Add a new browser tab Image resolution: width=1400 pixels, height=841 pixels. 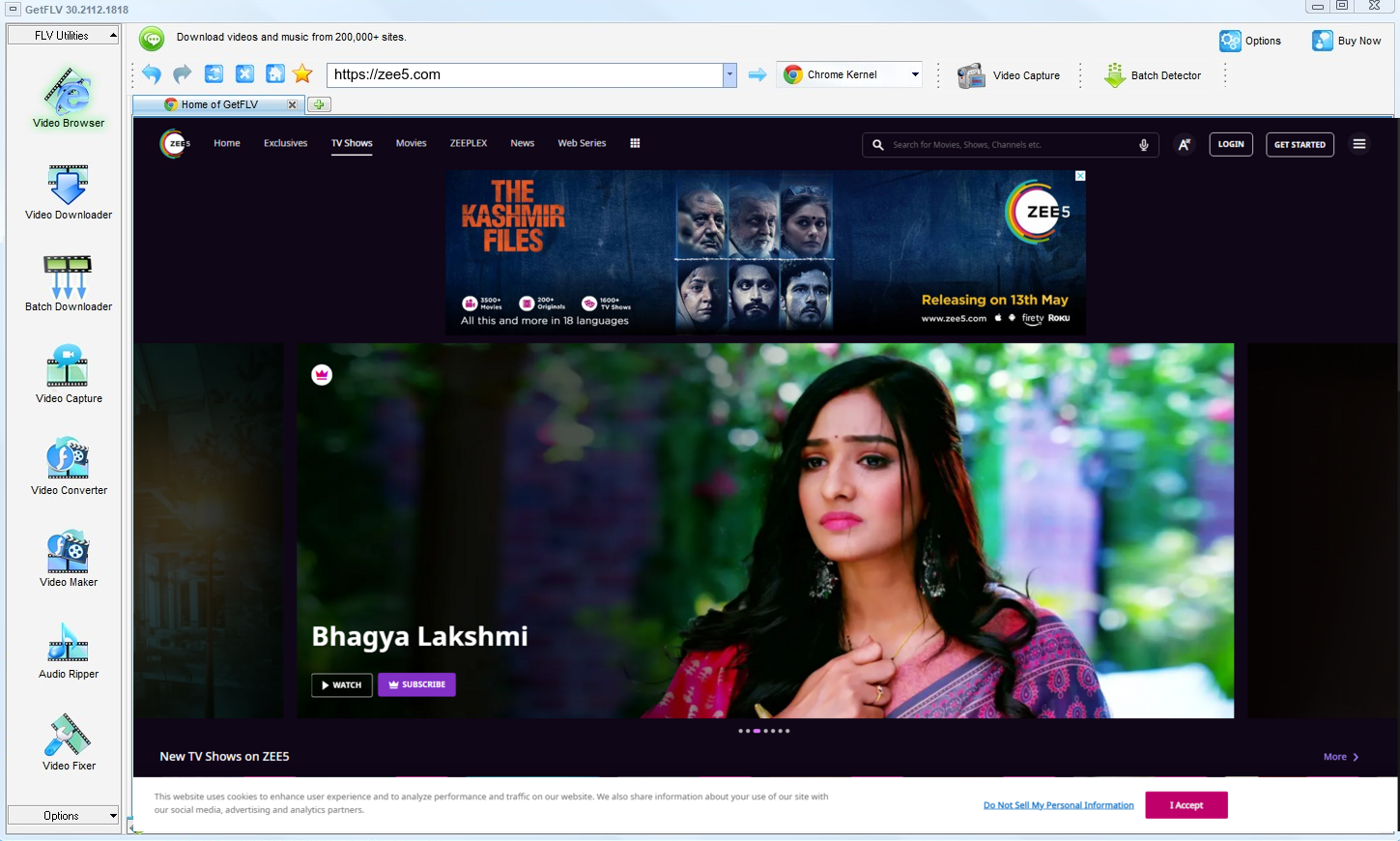pos(320,104)
